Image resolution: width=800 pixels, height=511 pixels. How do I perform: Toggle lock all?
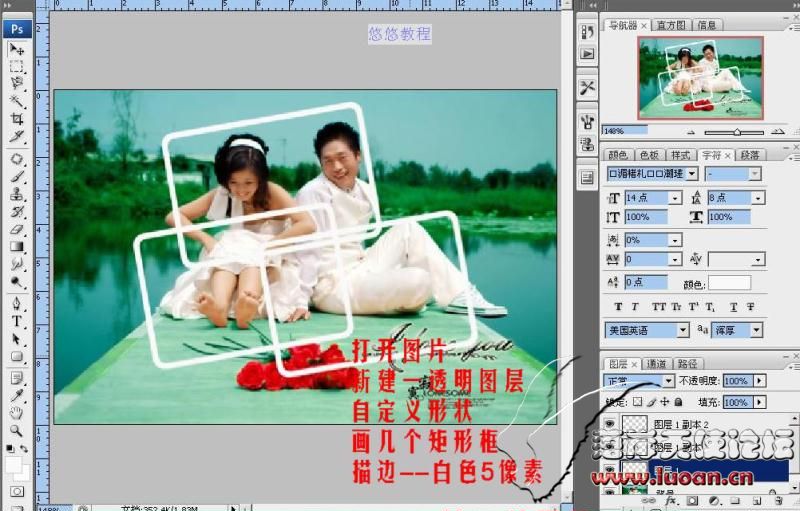(678, 402)
